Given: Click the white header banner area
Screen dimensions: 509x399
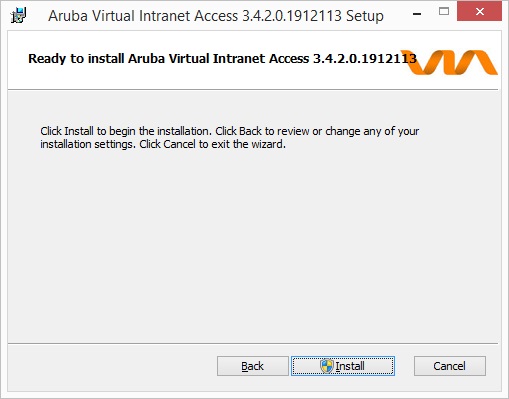Looking at the screenshot, I should (x=253, y=60).
